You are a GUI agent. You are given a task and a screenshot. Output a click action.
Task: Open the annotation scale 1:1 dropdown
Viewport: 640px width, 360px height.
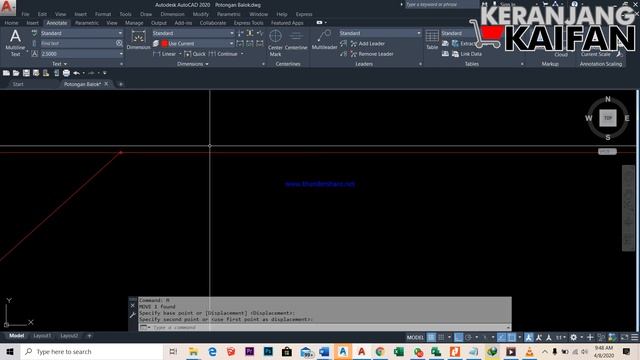click(x=561, y=337)
